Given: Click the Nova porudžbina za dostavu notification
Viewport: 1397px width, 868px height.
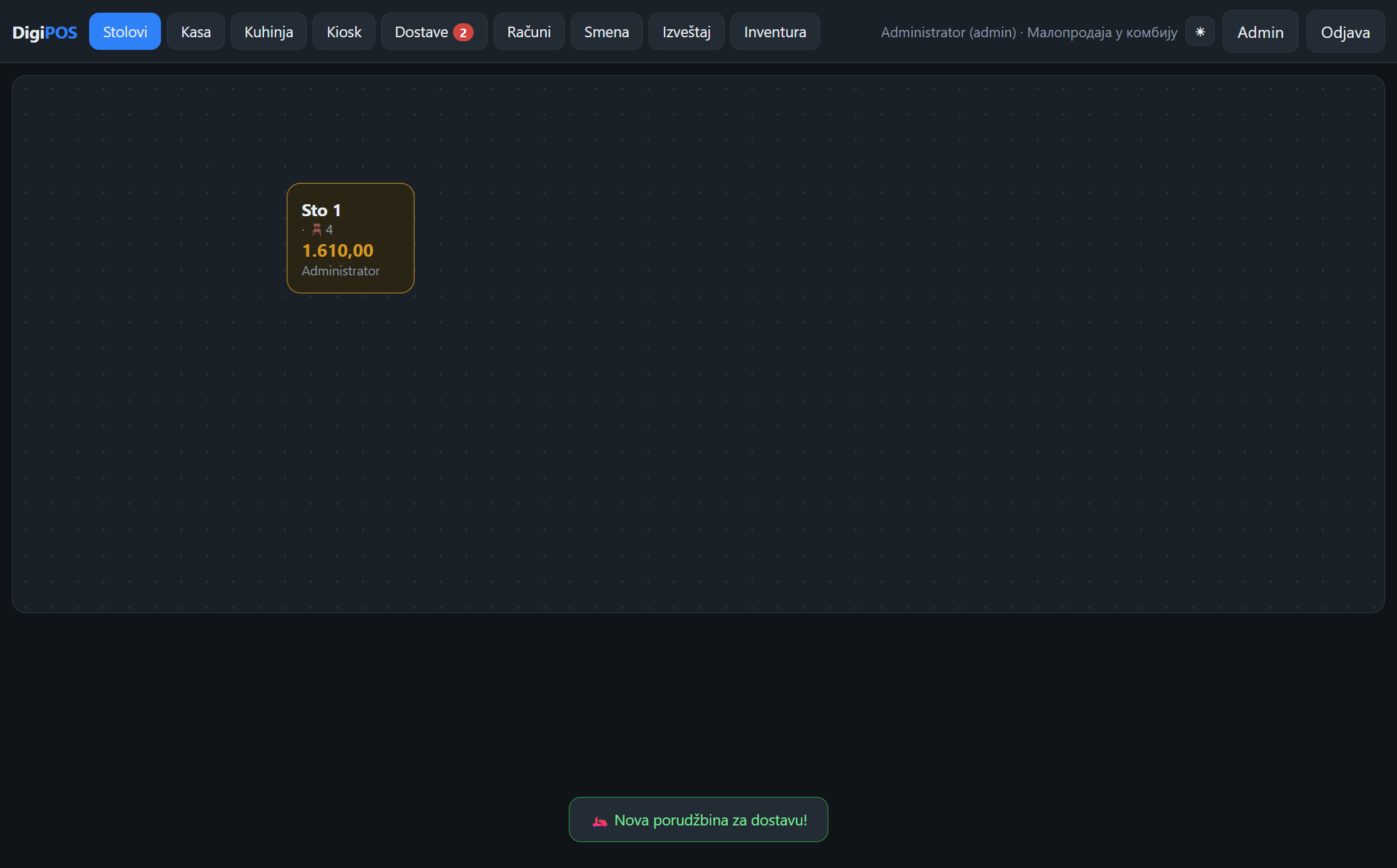Looking at the screenshot, I should tap(698, 819).
